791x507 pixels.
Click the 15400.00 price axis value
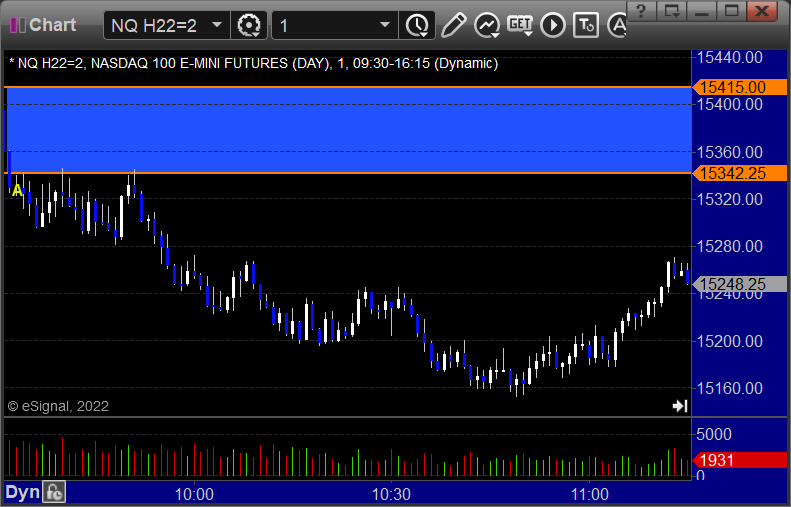(x=729, y=104)
